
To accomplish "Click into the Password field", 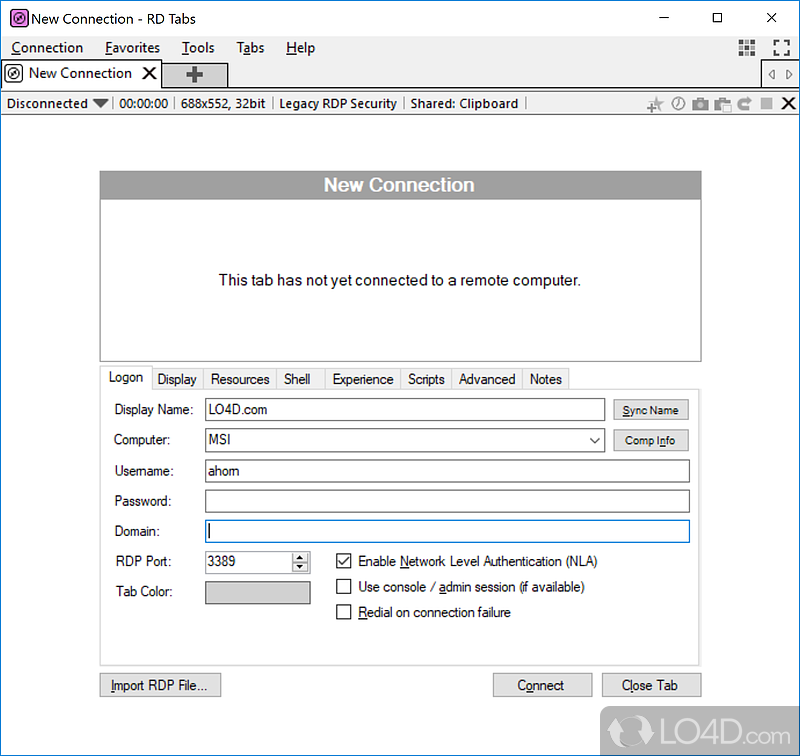I will (x=447, y=501).
